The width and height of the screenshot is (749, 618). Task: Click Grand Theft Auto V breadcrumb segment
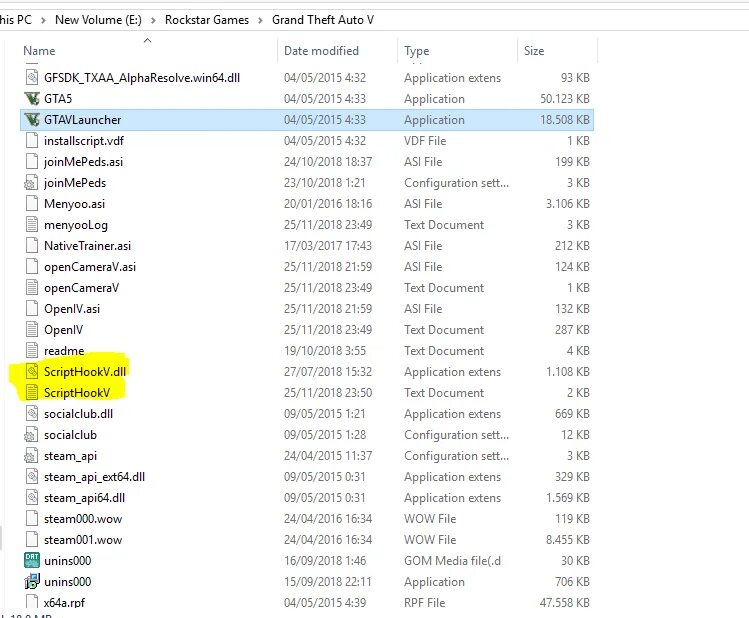coord(323,20)
